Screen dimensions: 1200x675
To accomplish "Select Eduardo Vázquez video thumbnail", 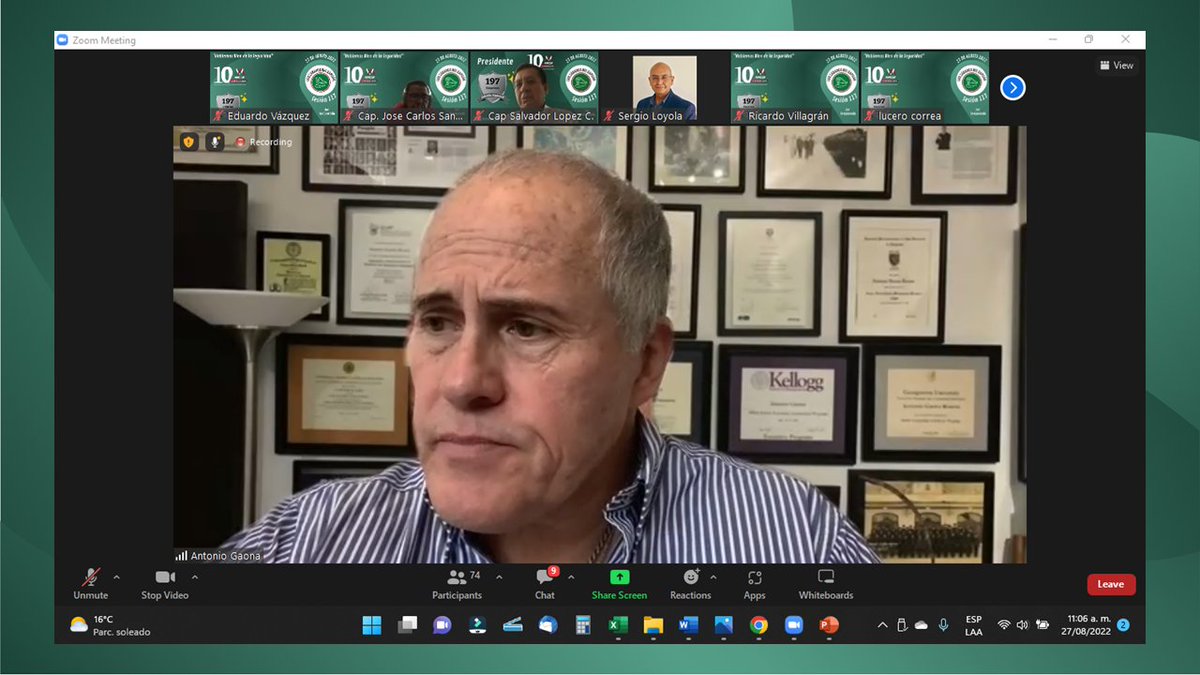I will click(274, 88).
